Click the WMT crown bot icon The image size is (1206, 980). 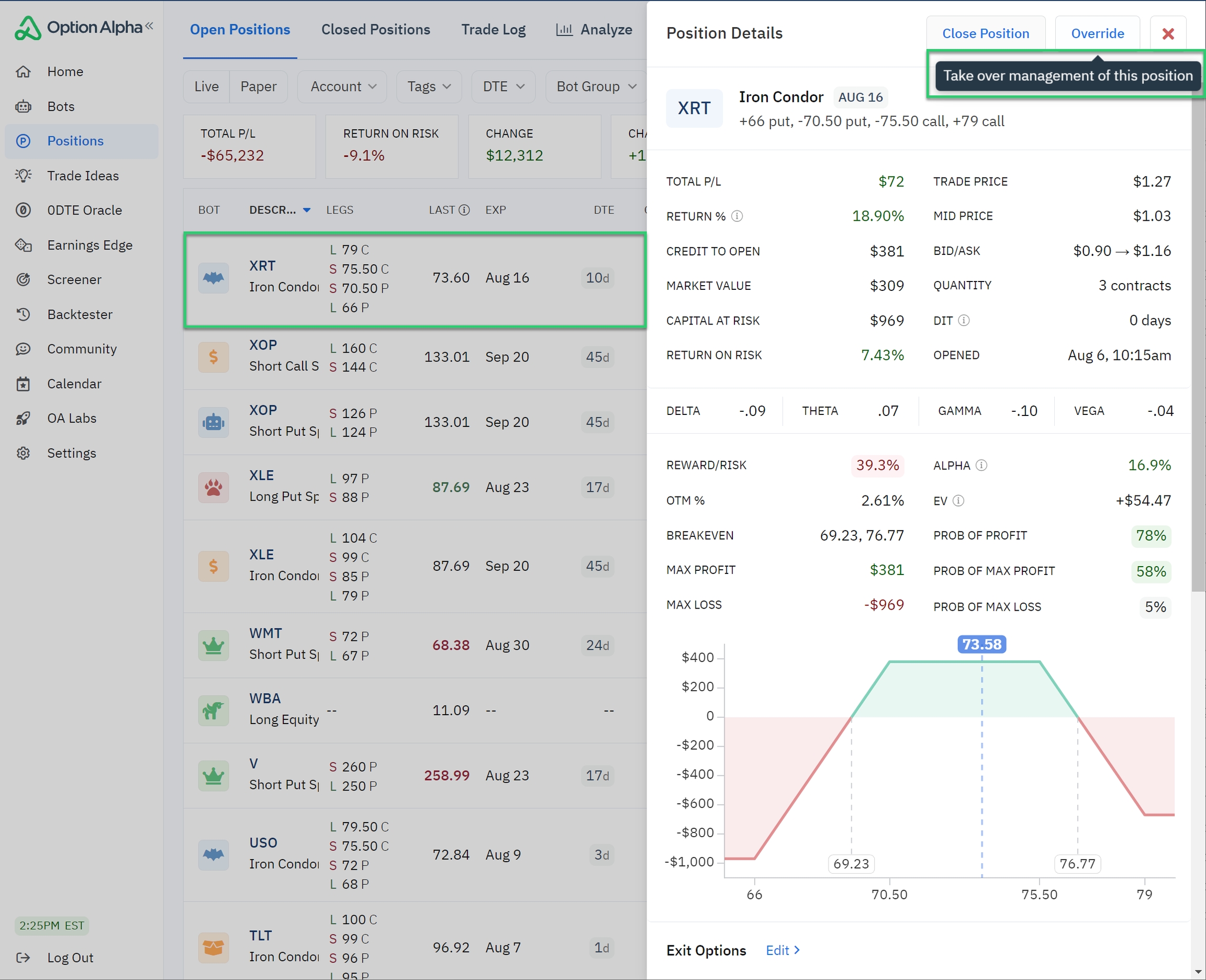point(214,645)
